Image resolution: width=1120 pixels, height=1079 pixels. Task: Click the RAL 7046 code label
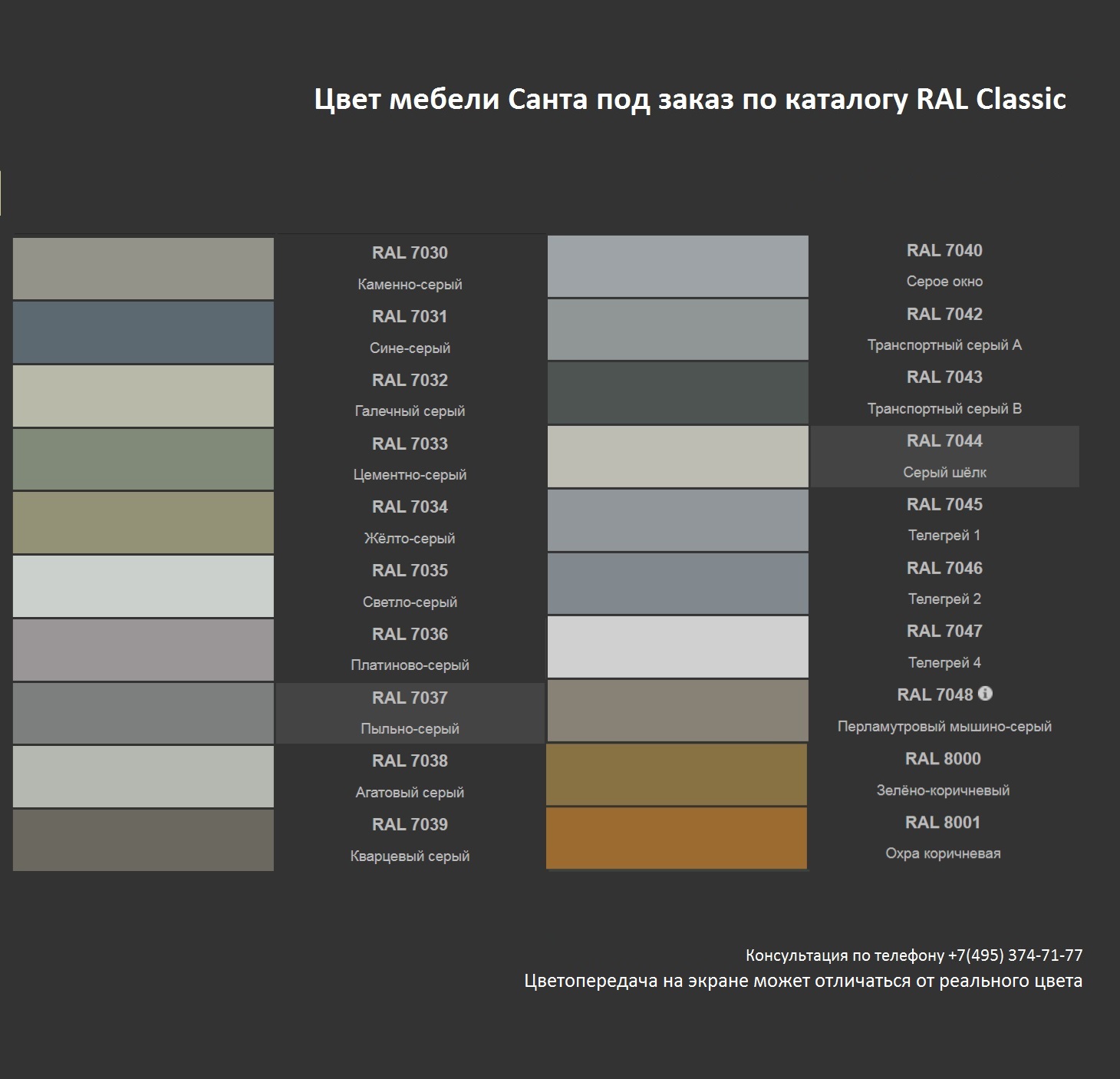coord(944,568)
